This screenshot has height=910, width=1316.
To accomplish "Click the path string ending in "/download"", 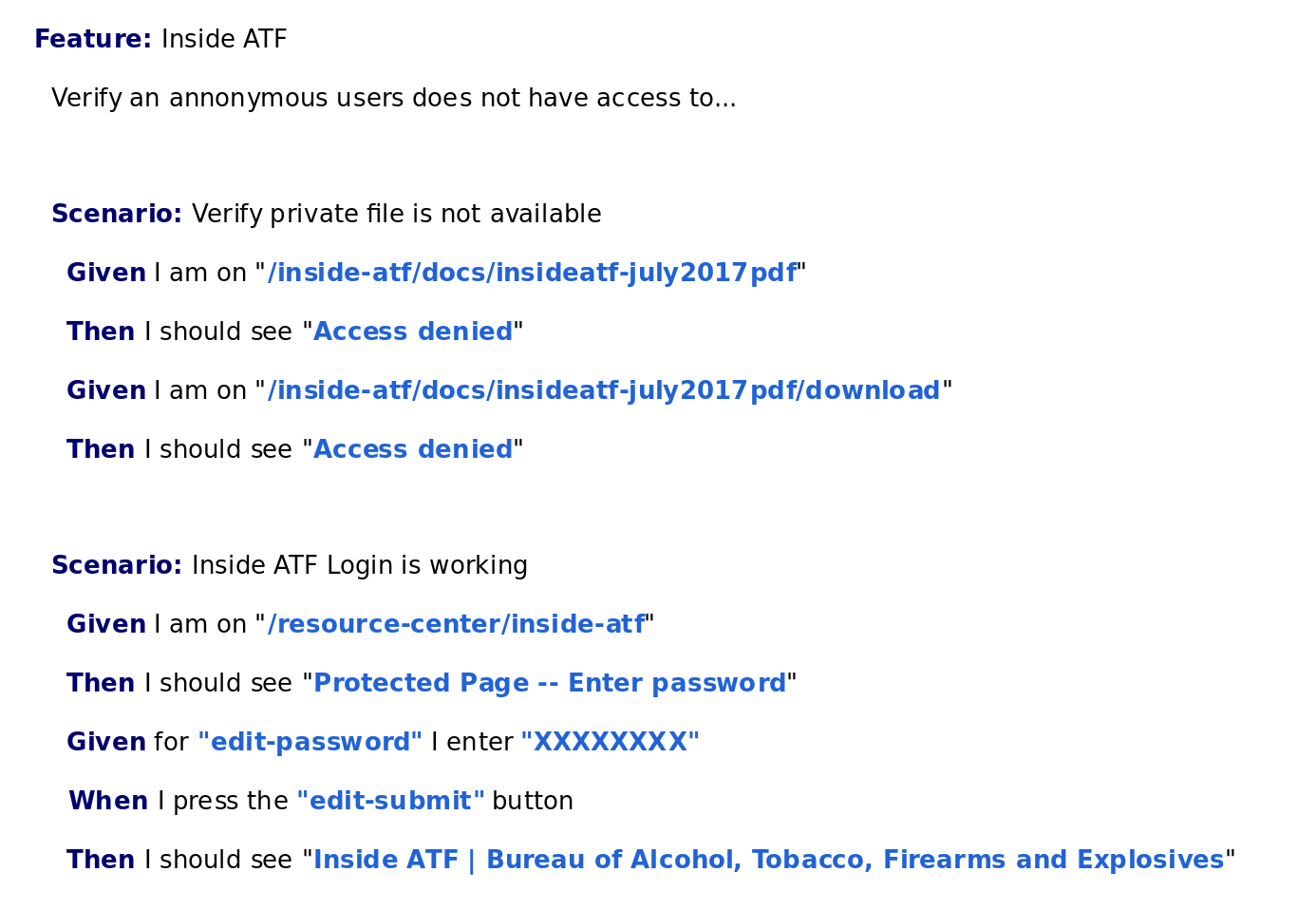I will pos(604,391).
